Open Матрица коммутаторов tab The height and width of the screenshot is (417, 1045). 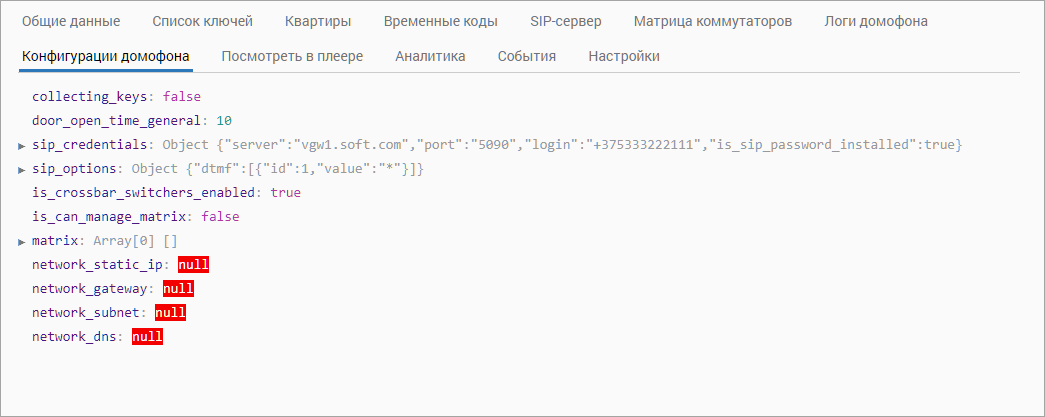pos(713,21)
